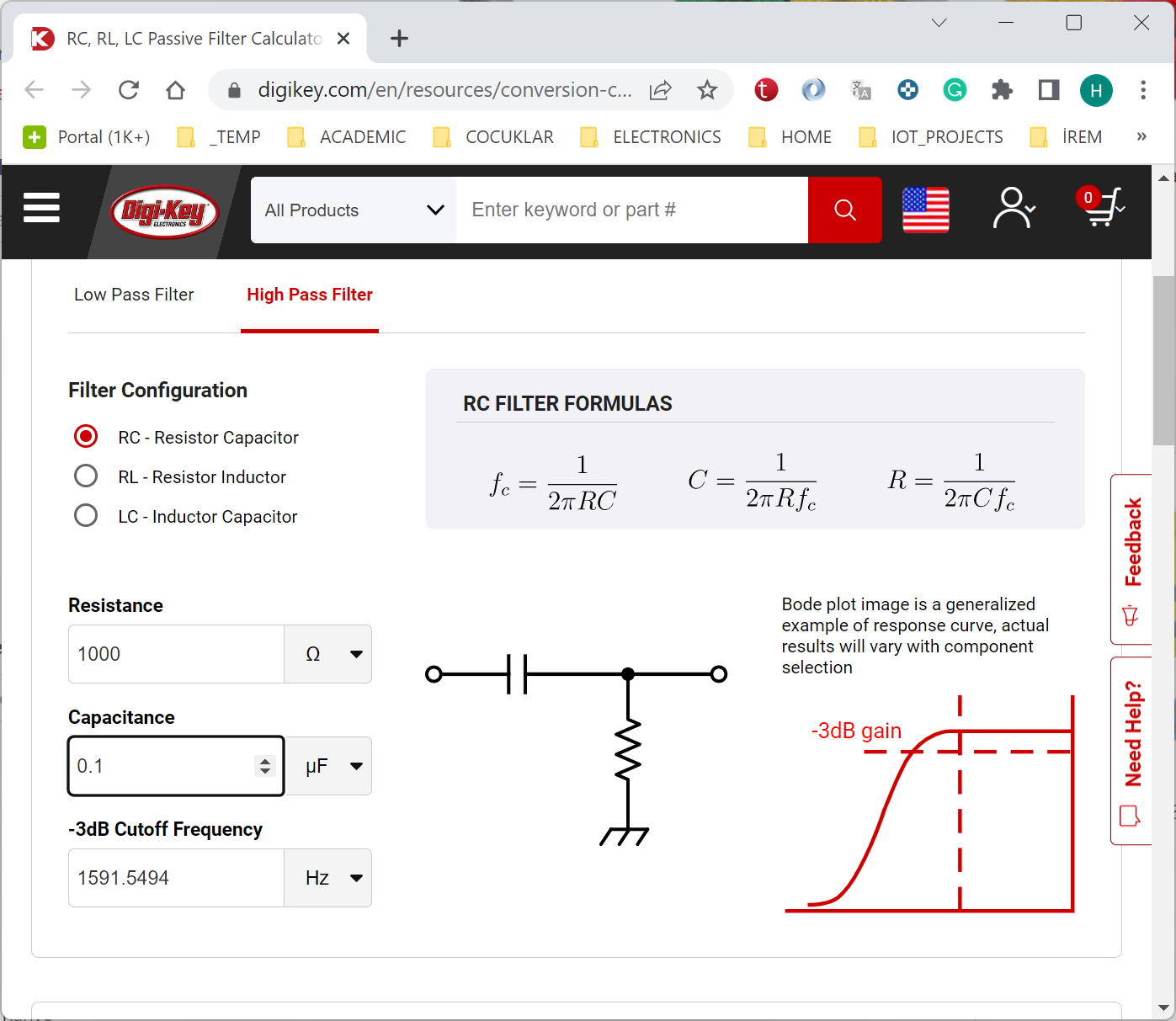Open the user account icon
The image size is (1176, 1021).
click(1013, 209)
